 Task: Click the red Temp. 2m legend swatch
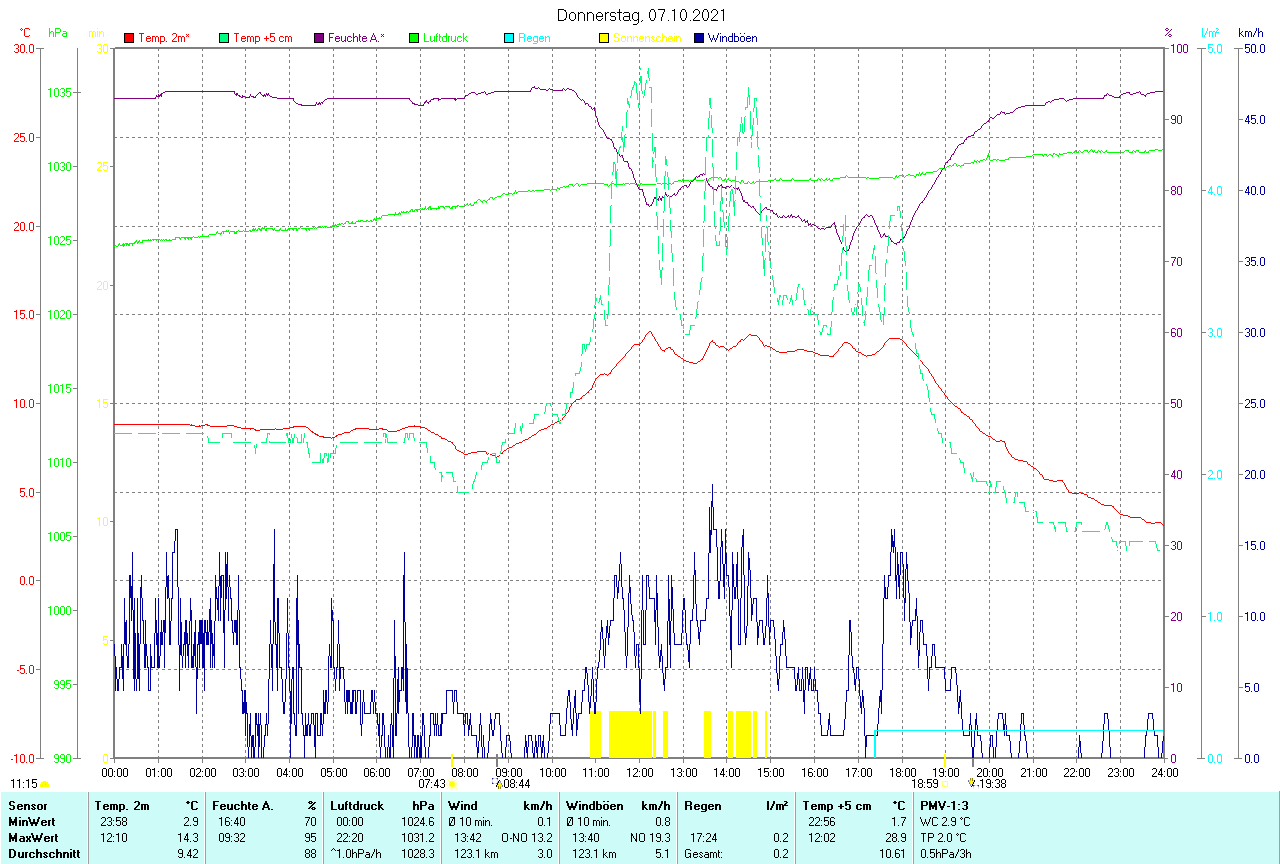pos(129,38)
